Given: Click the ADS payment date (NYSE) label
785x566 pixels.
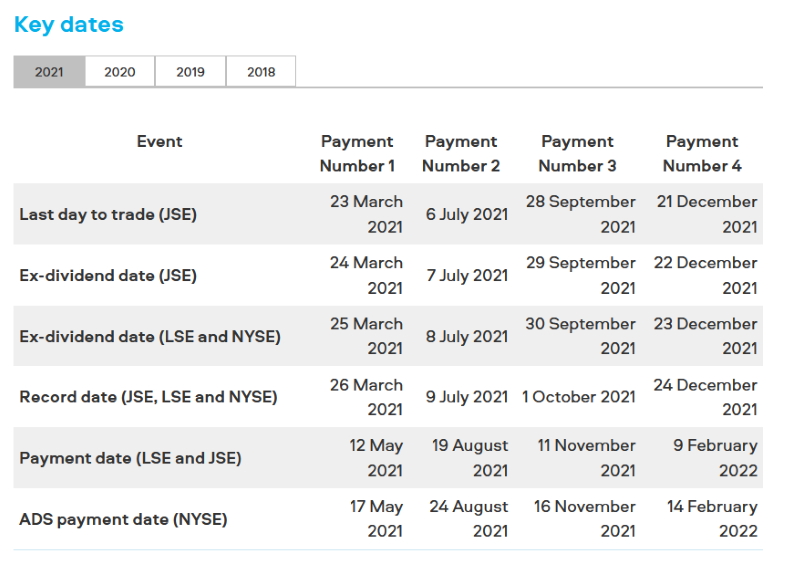Looking at the screenshot, I should pyautogui.click(x=123, y=519).
